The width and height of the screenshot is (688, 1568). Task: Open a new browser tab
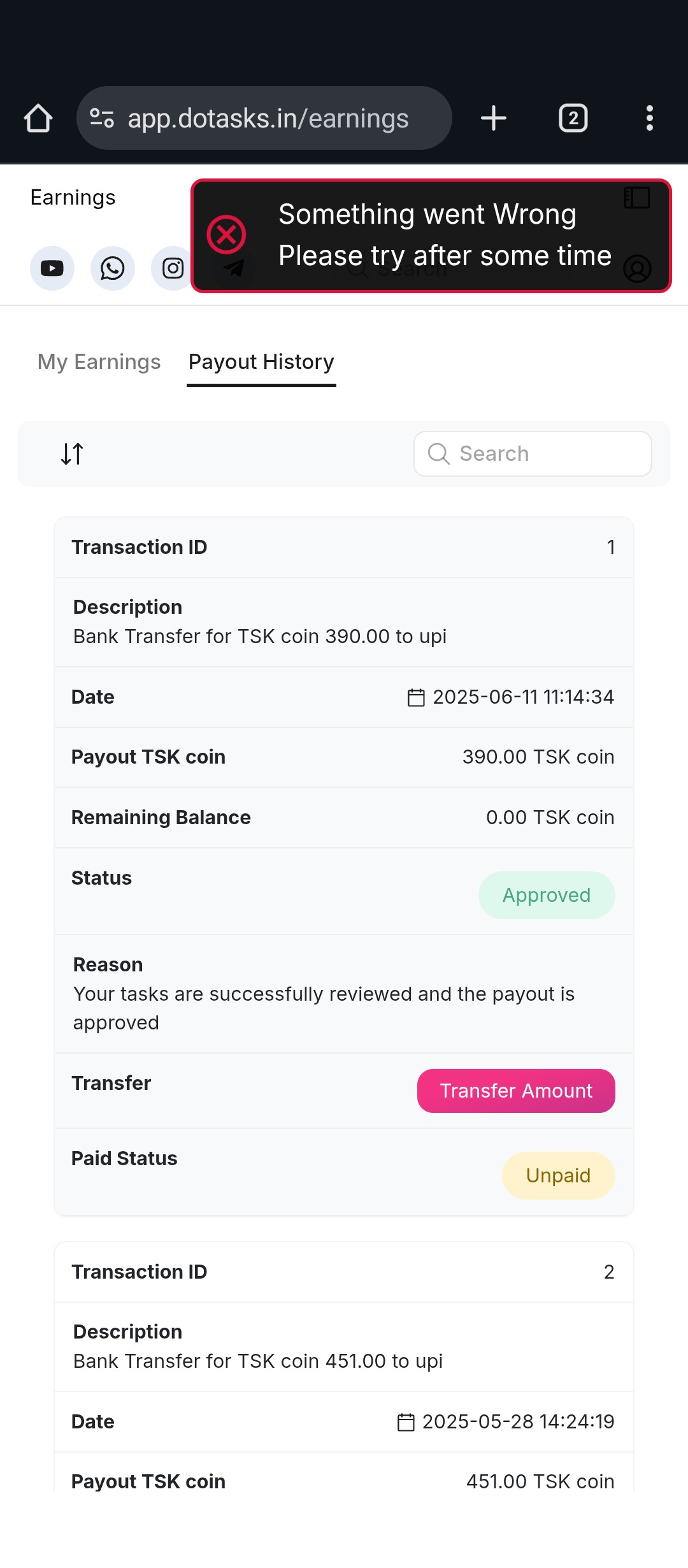(494, 118)
